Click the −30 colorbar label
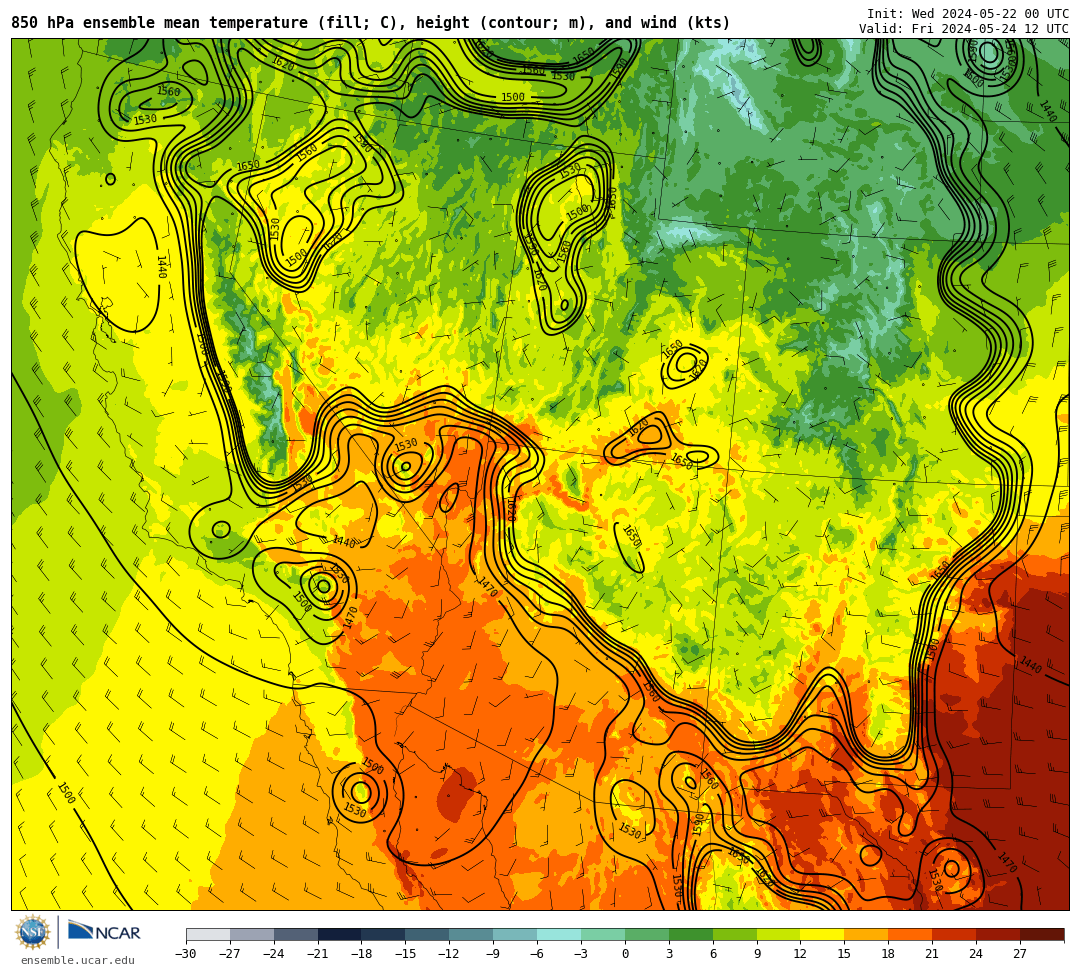Image resolution: width=1080 pixels, height=973 pixels. coord(186,954)
